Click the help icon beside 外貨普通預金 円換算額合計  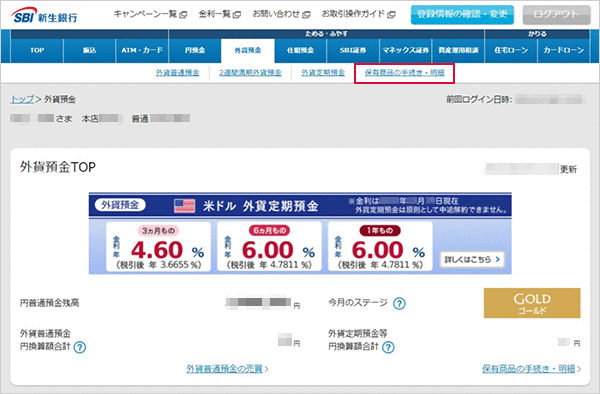pos(80,347)
